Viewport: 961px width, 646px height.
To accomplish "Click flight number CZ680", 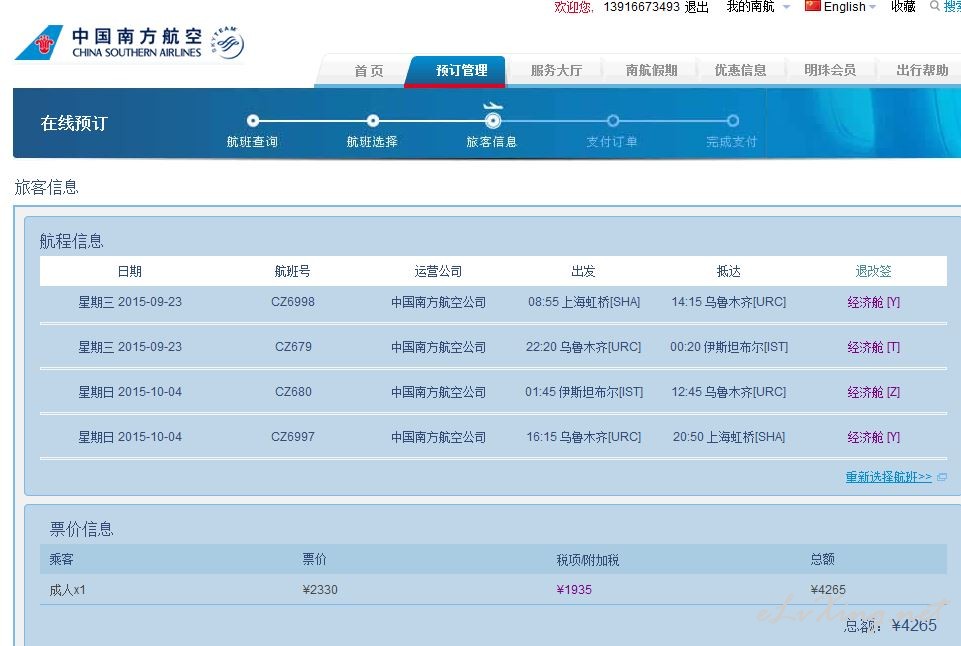I will click(293, 392).
